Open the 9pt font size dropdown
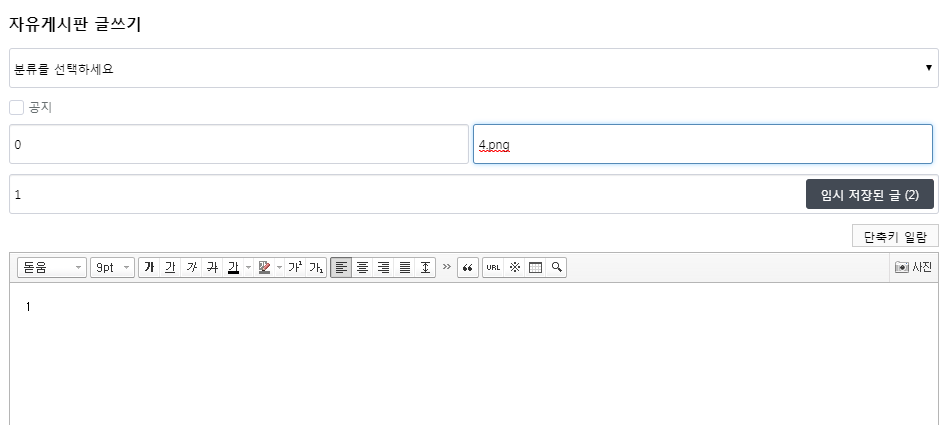 (113, 267)
